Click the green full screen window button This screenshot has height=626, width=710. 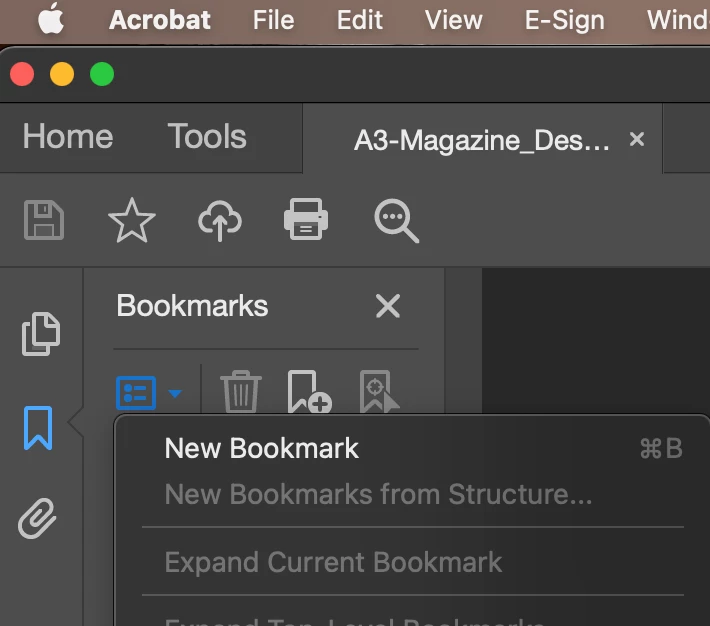pyautogui.click(x=102, y=74)
